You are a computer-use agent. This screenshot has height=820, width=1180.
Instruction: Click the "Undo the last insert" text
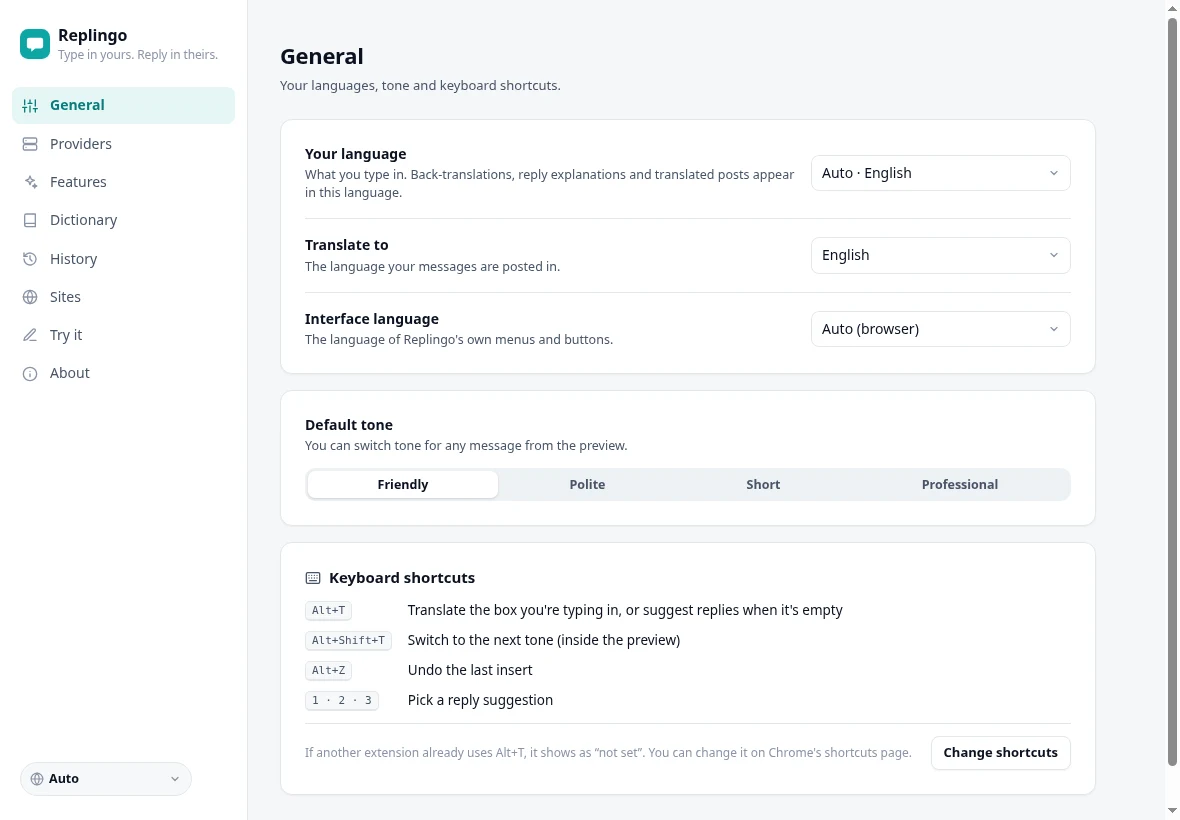pyautogui.click(x=470, y=670)
